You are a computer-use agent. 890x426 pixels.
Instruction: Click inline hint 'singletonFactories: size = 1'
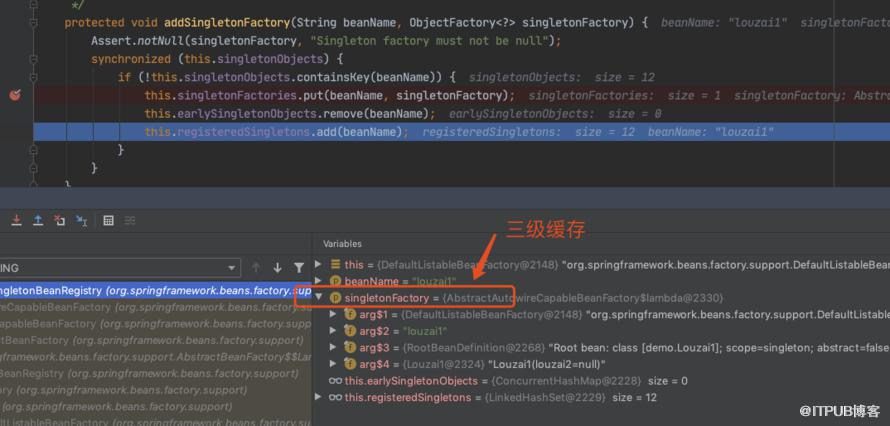(x=624, y=95)
